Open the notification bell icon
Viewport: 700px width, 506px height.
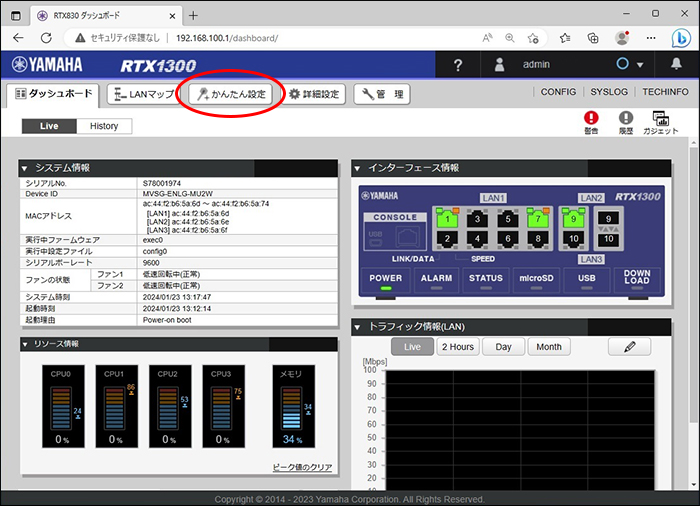point(676,64)
